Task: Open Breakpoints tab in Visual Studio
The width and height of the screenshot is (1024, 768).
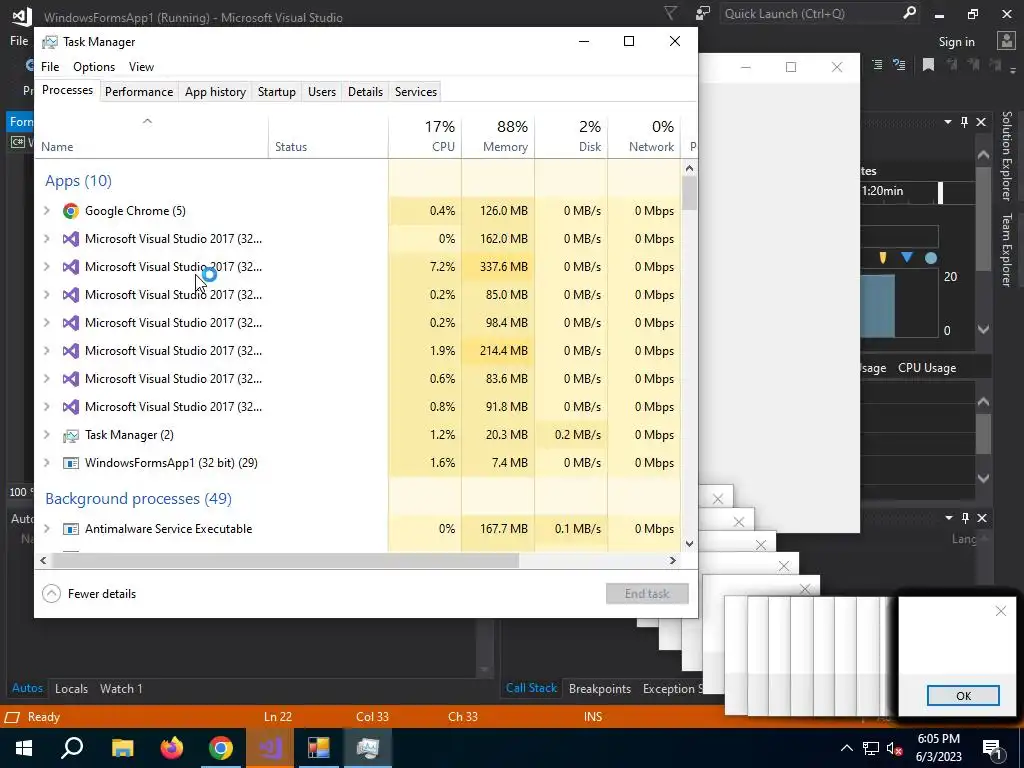Action: click(x=600, y=689)
